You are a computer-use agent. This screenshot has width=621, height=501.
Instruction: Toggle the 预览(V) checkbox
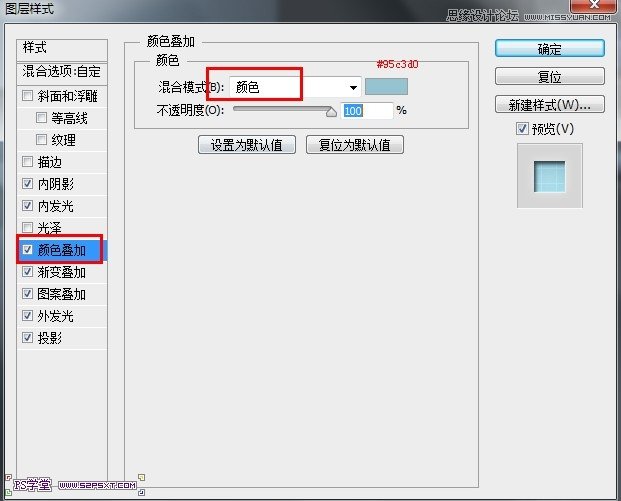[x=522, y=128]
